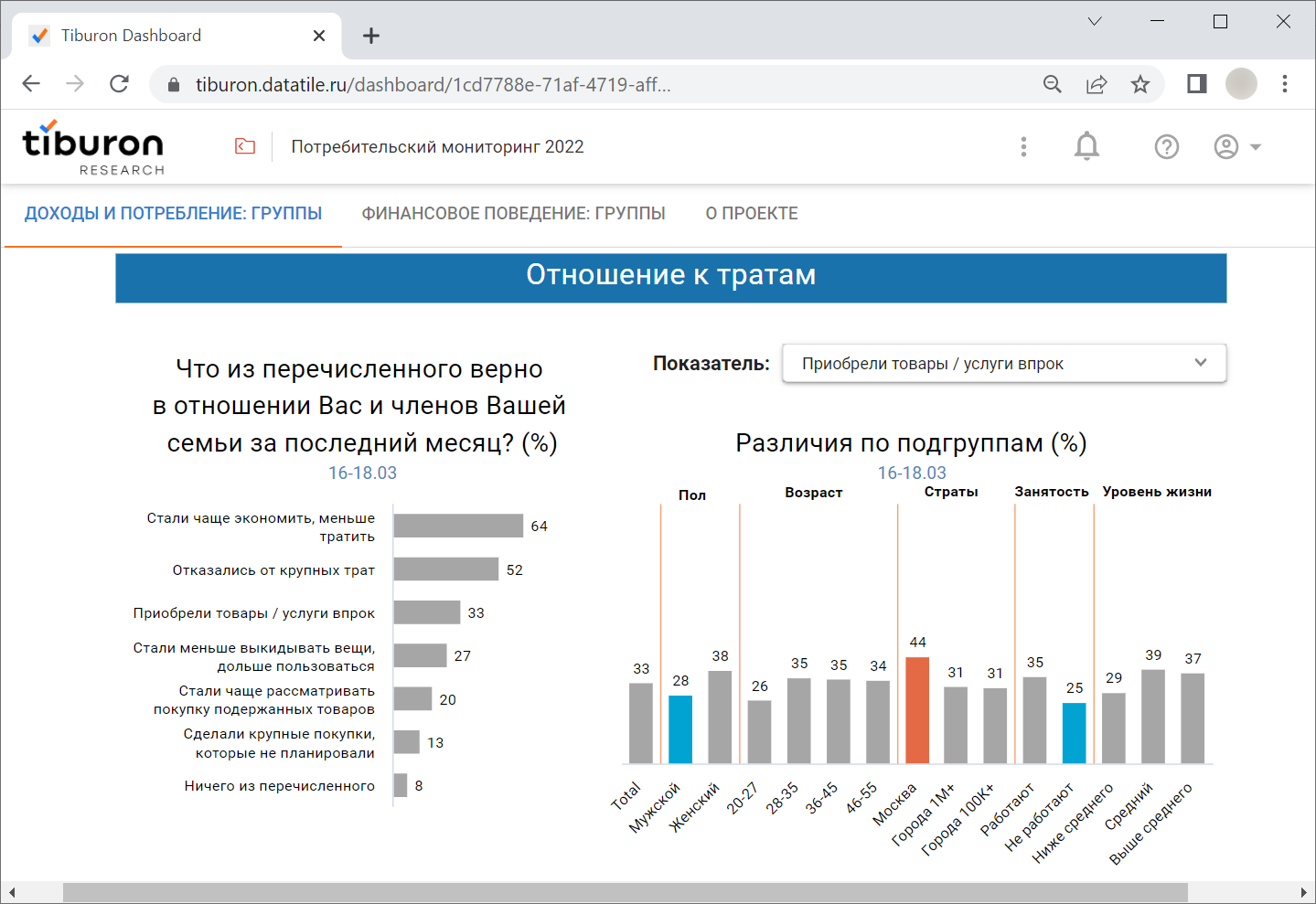Select the Доходы и потребление: группы tab

[174, 213]
